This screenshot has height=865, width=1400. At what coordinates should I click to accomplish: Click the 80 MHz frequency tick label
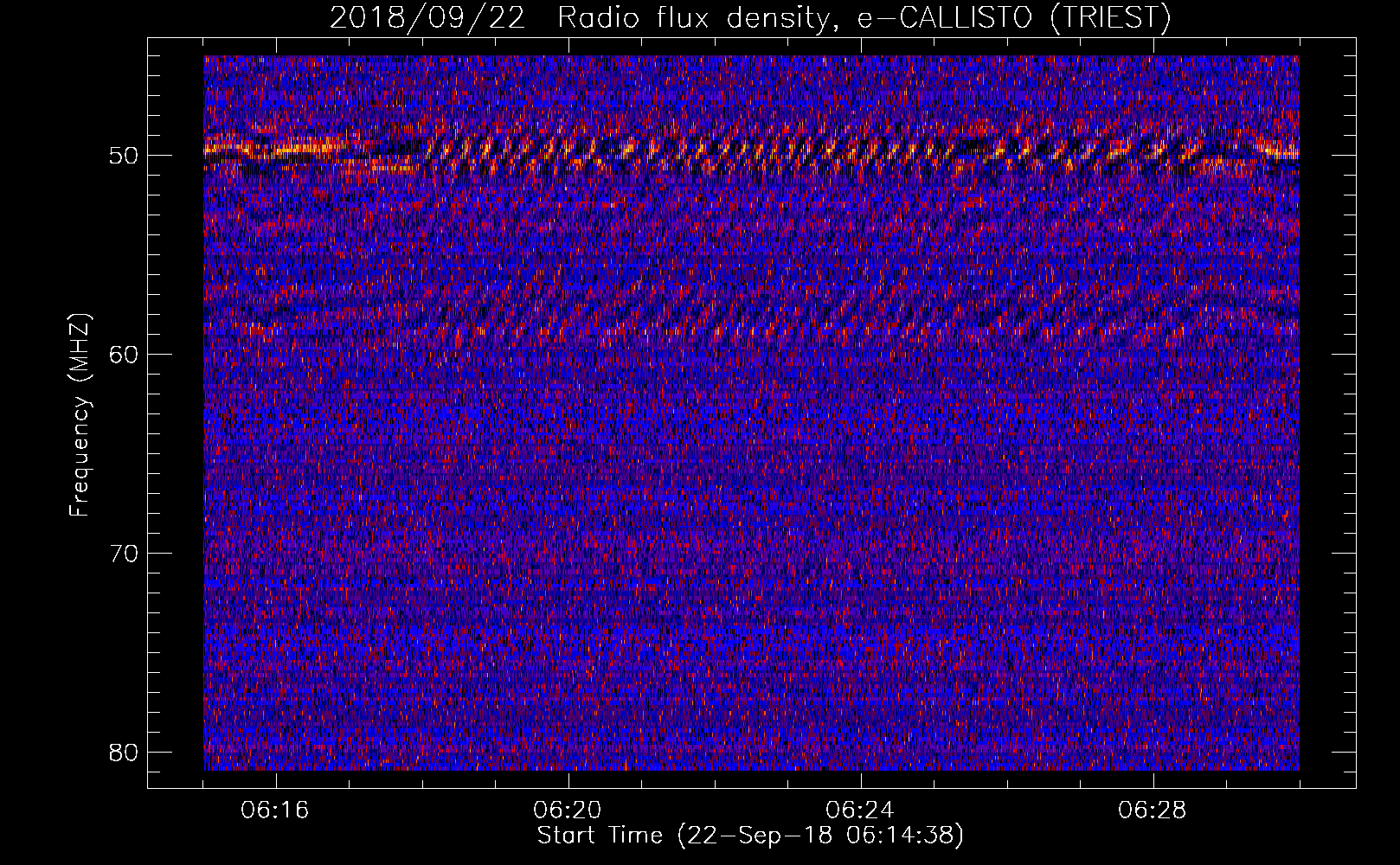(x=125, y=752)
